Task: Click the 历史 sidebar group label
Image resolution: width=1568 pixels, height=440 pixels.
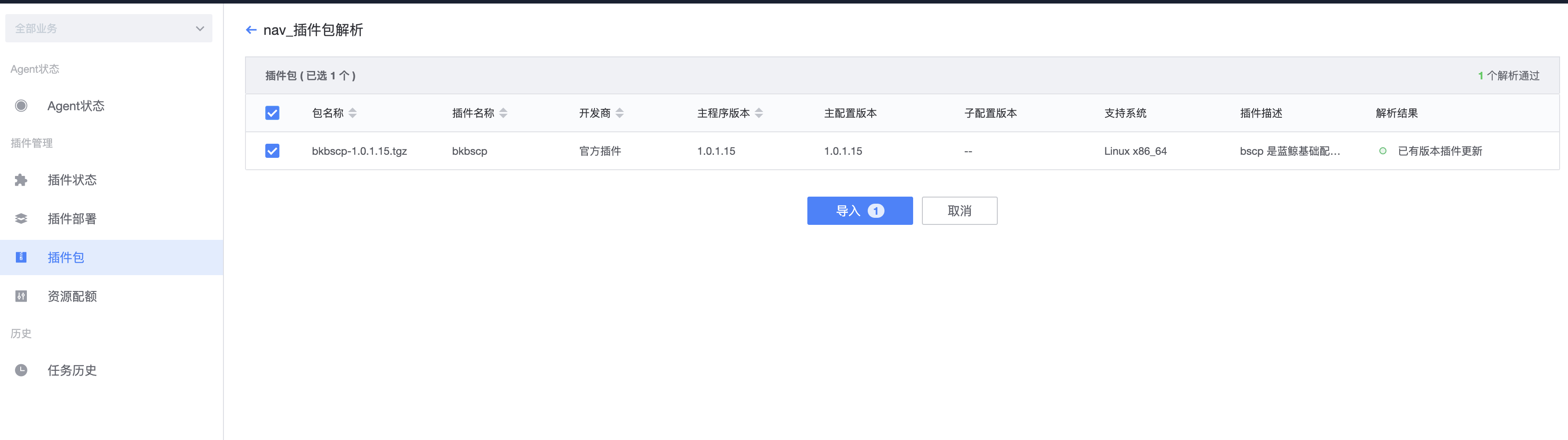Action: tap(21, 333)
